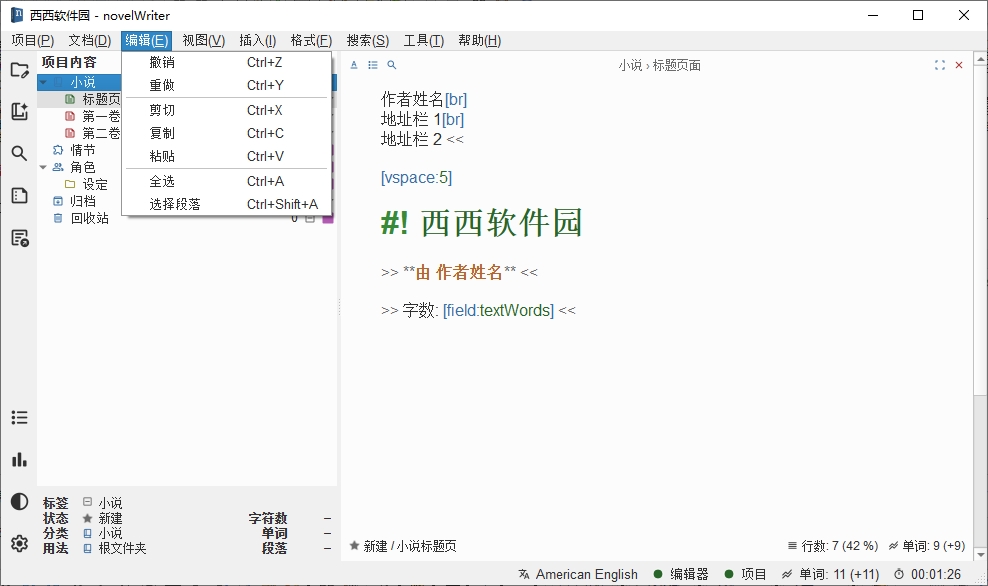Open the project tree view sidebar icon

coord(20,70)
